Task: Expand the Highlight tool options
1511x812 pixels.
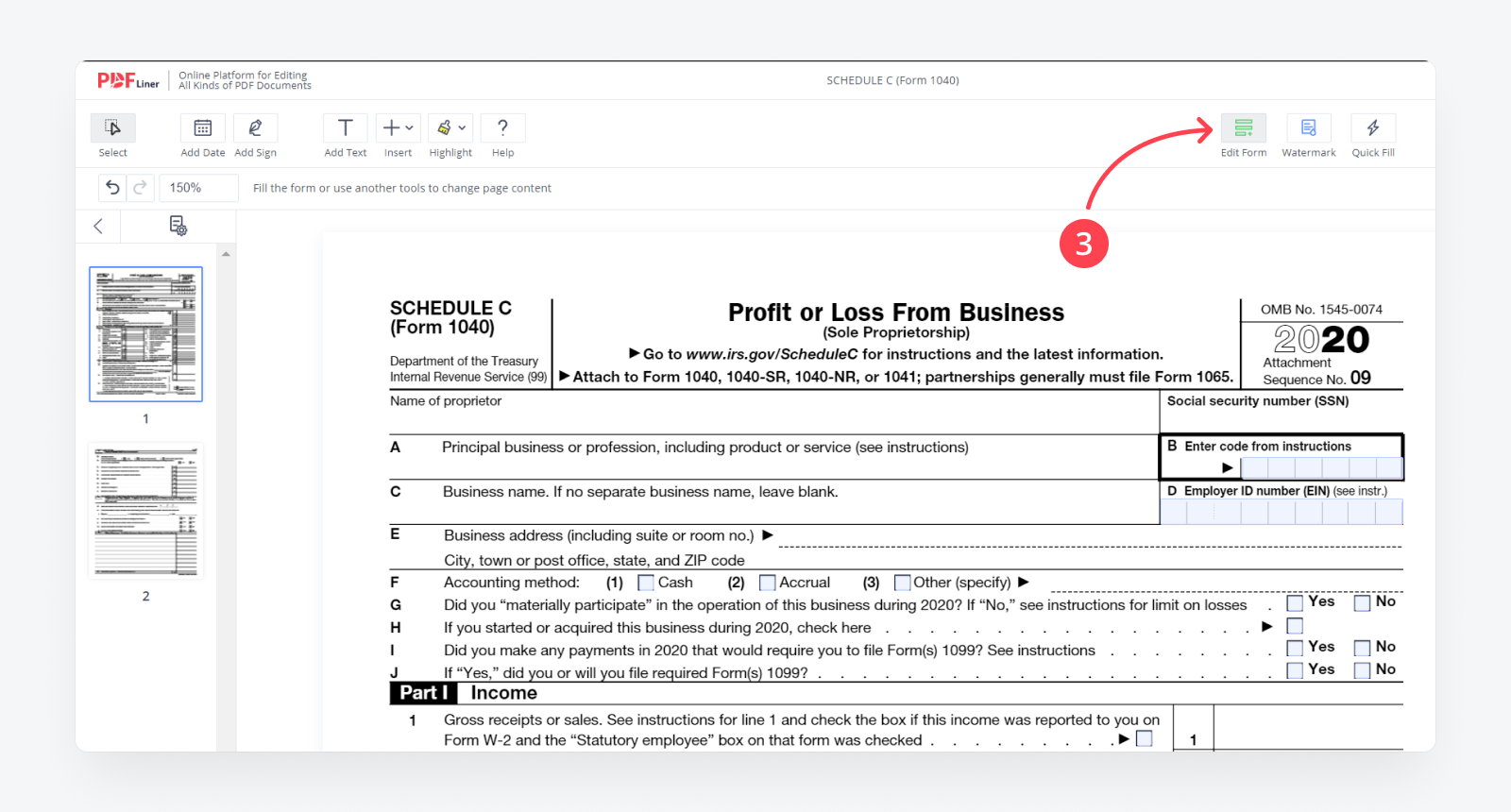Action: (462, 128)
